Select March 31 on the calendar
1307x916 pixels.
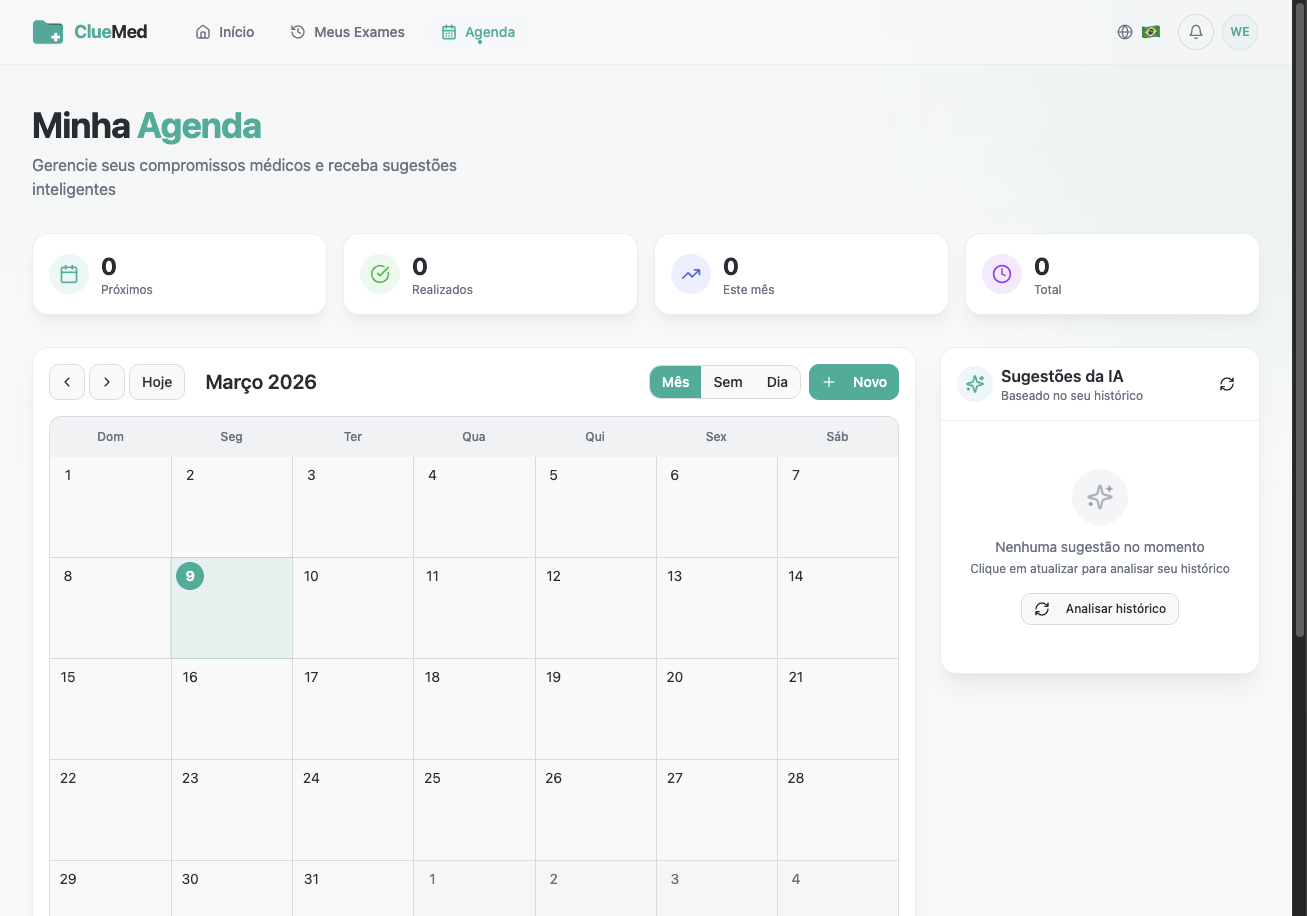click(353, 889)
